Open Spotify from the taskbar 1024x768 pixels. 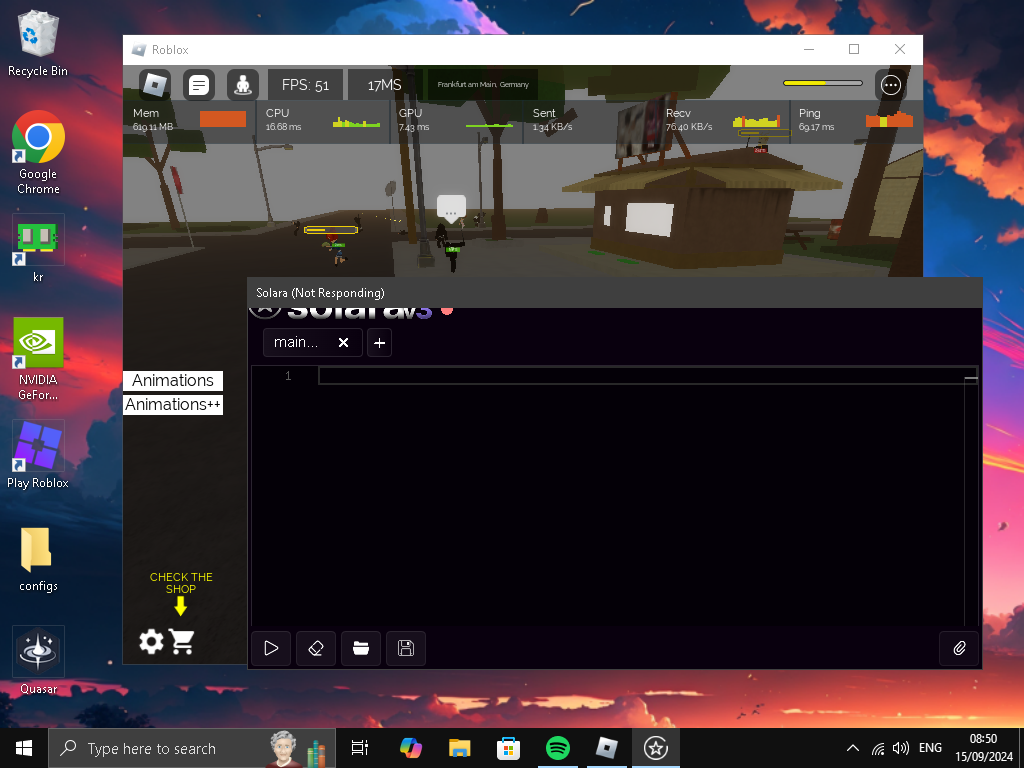point(558,748)
